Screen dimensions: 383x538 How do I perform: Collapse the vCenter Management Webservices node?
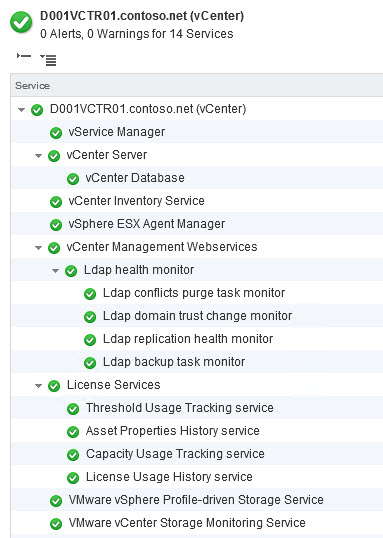tap(38, 248)
